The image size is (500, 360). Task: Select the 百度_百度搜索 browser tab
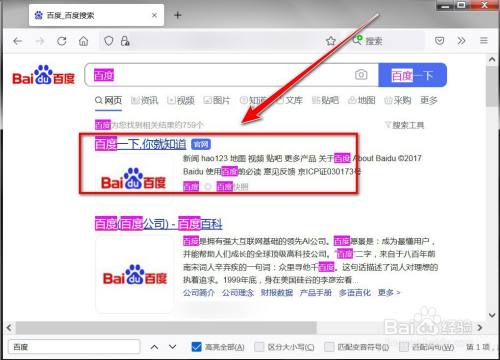(96, 15)
